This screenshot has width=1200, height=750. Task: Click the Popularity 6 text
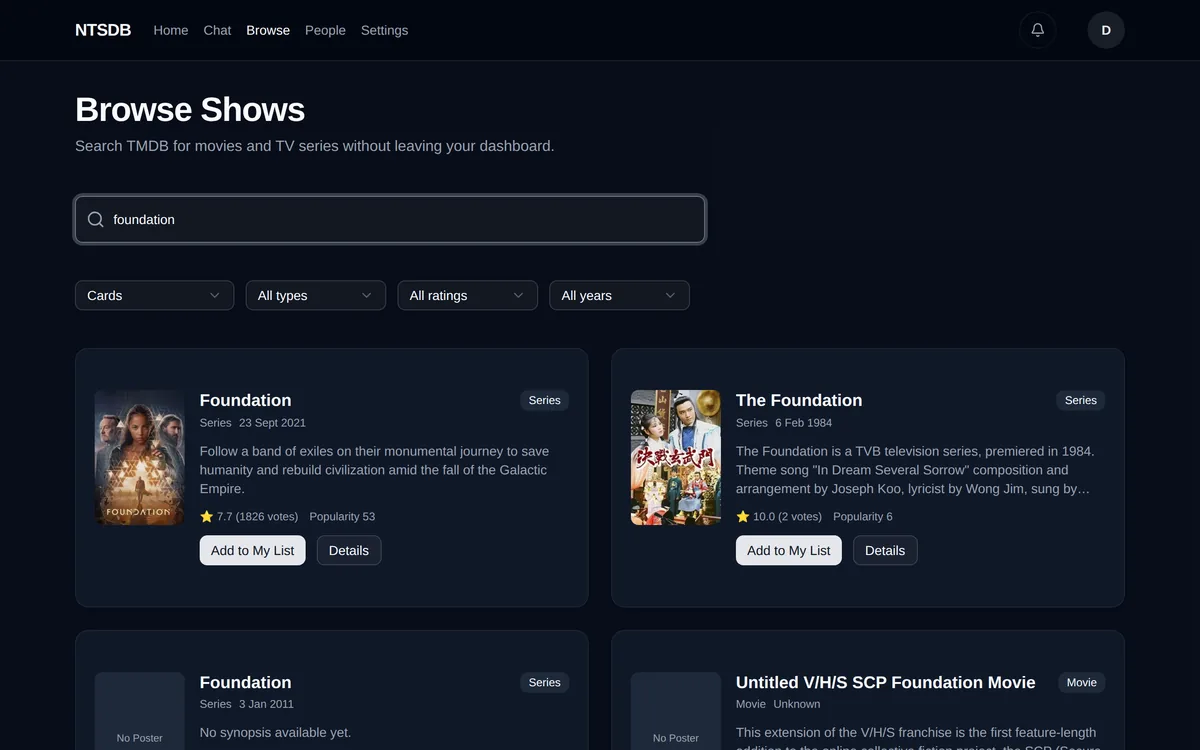pyautogui.click(x=863, y=517)
